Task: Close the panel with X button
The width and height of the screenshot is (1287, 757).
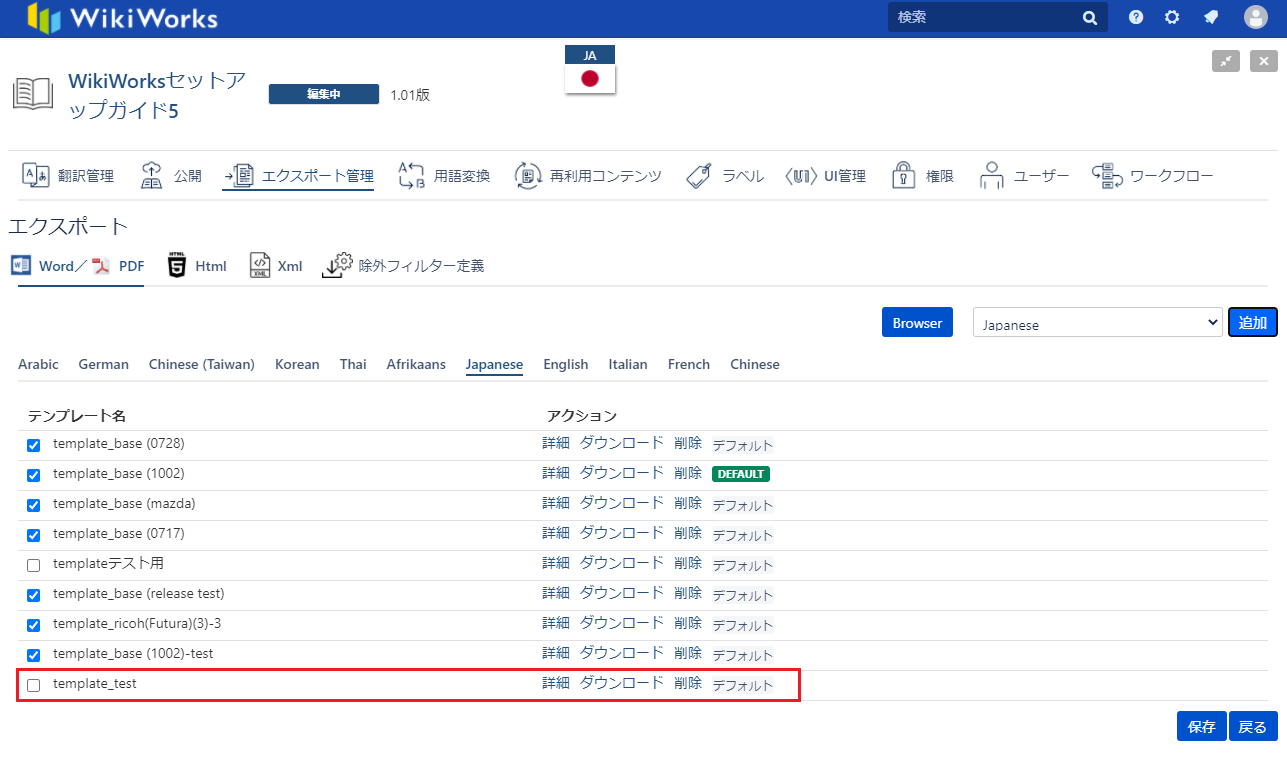Action: [1264, 61]
